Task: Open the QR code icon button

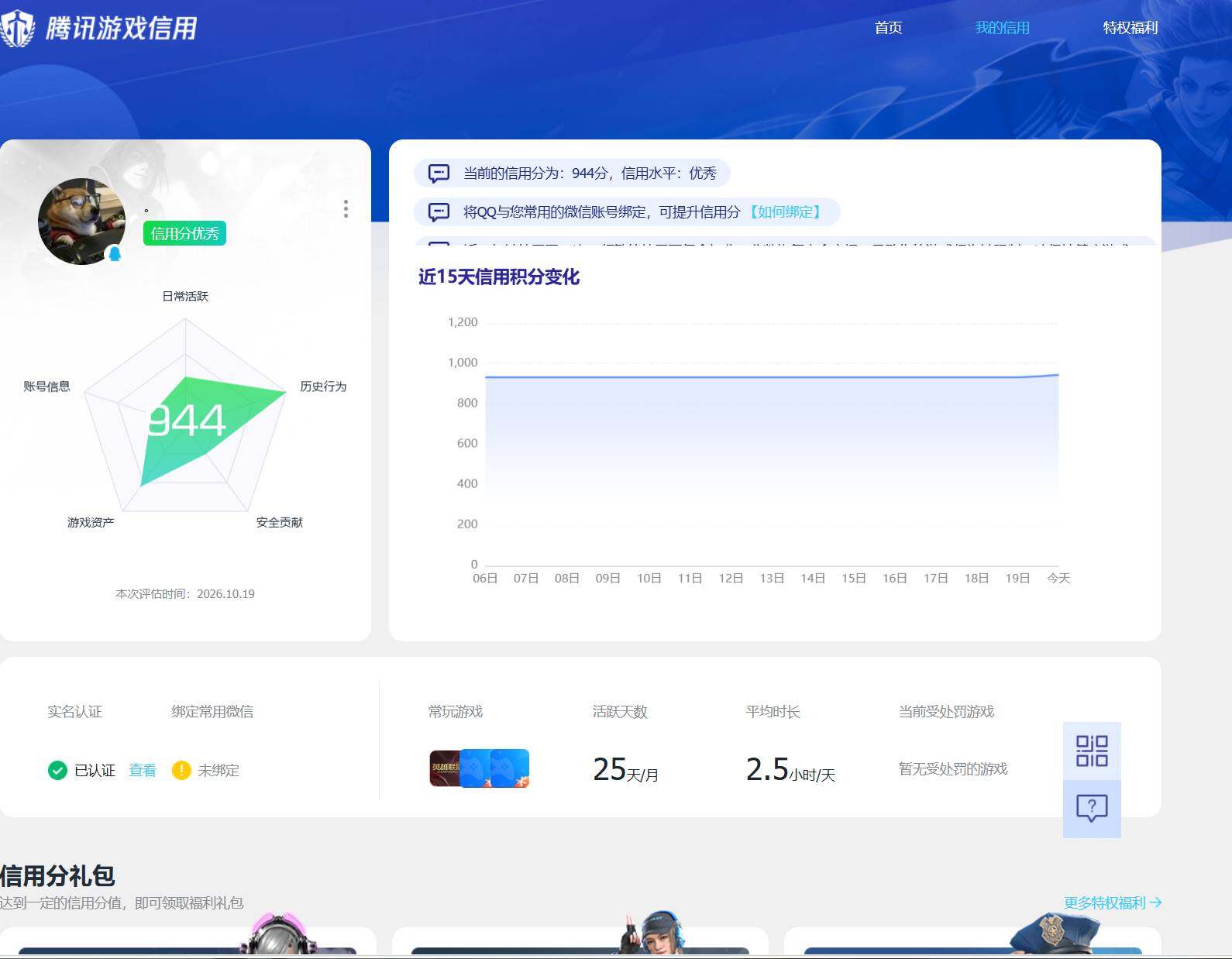Action: point(1092,751)
